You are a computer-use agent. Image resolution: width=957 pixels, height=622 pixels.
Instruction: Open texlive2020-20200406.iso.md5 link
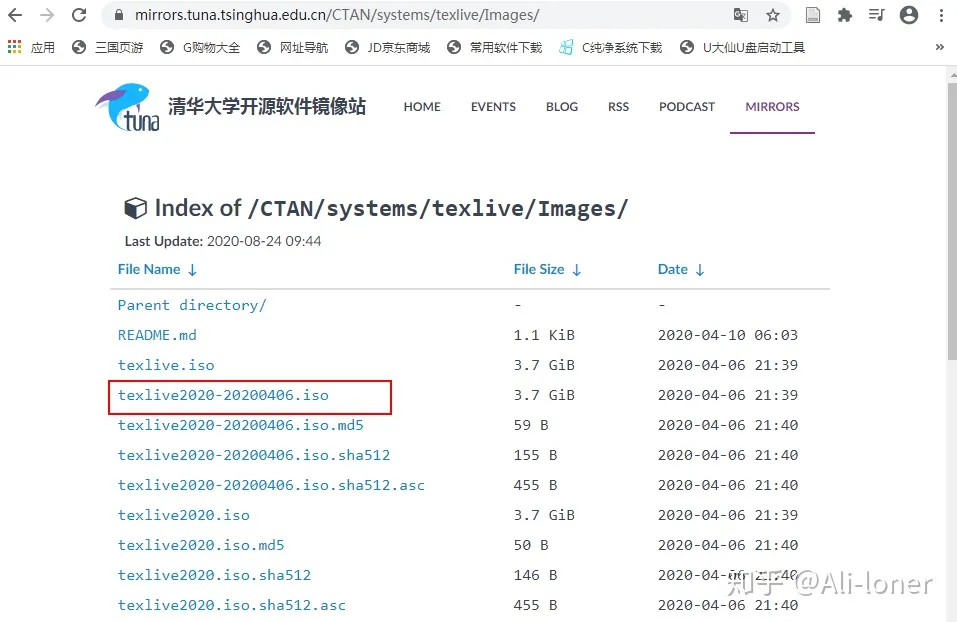240,425
